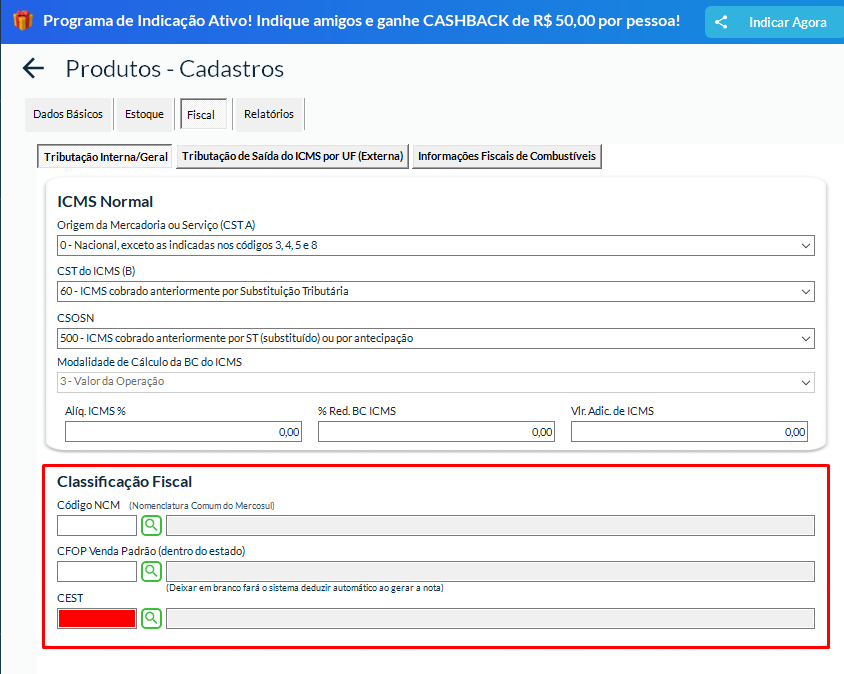The height and width of the screenshot is (674, 844).
Task: Switch to the Dados Básicos tab
Action: click(68, 115)
